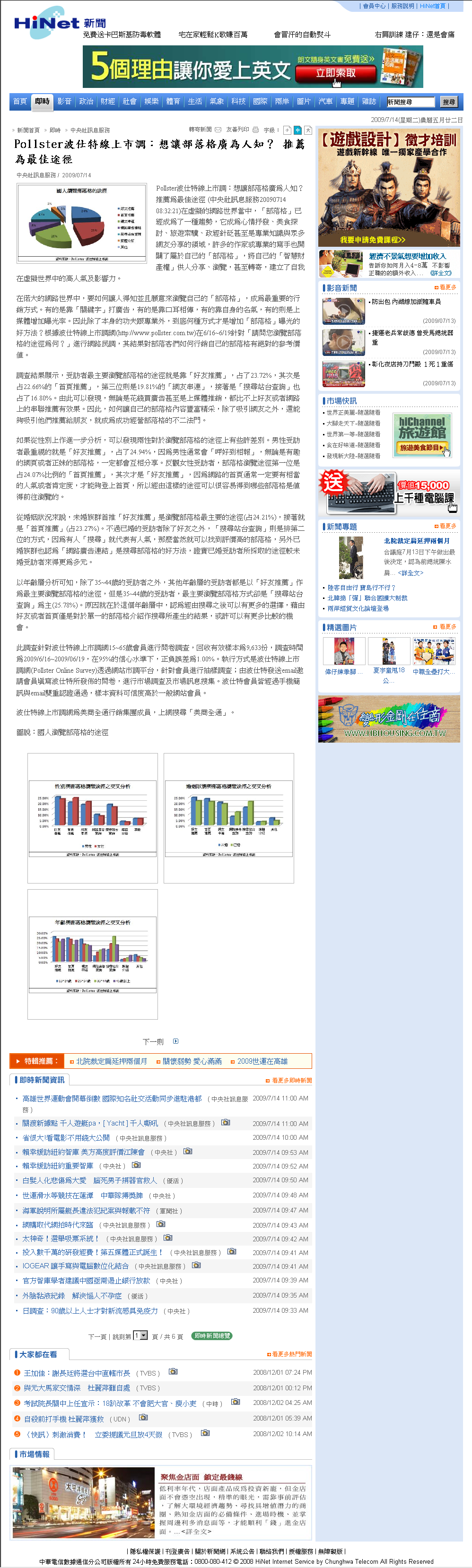
Task: Click camera icon beside 網購取代網拍時代來臨
Action: tap(161, 1223)
